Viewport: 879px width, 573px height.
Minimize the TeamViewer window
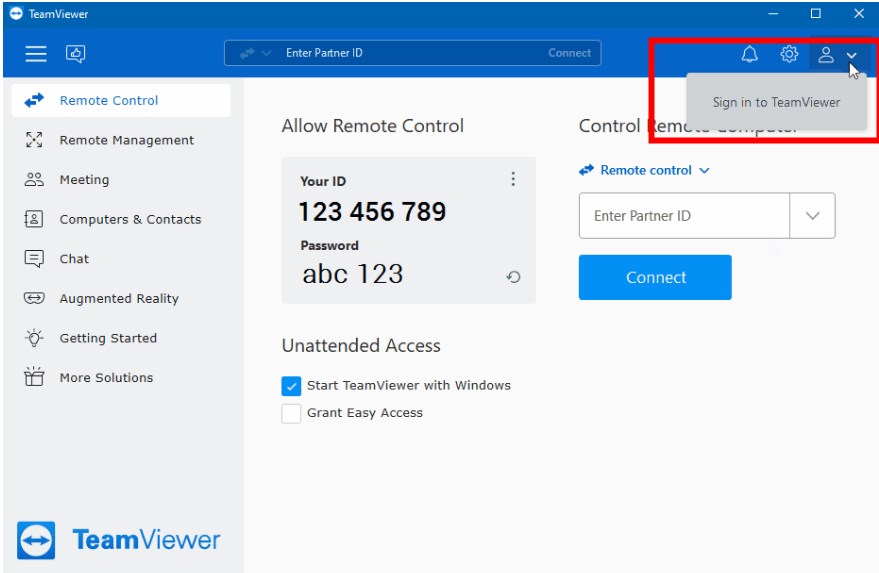click(x=773, y=13)
